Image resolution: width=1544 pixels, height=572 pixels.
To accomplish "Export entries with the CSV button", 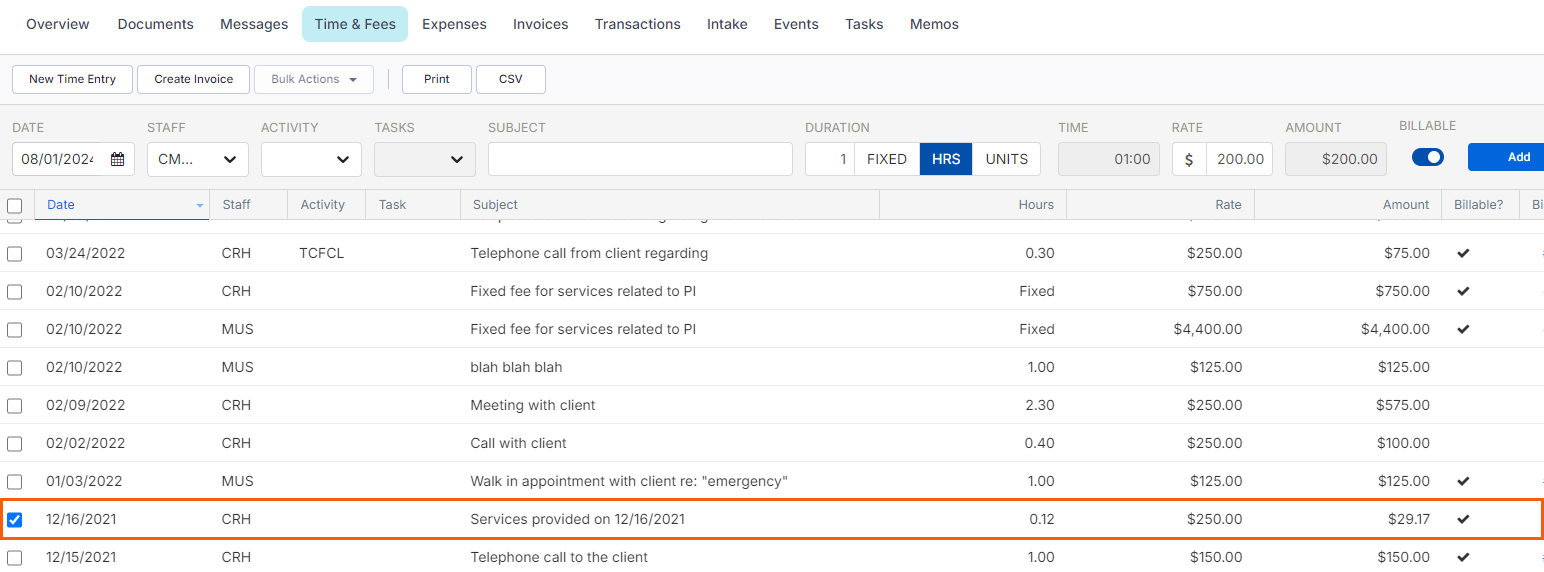I will click(510, 79).
